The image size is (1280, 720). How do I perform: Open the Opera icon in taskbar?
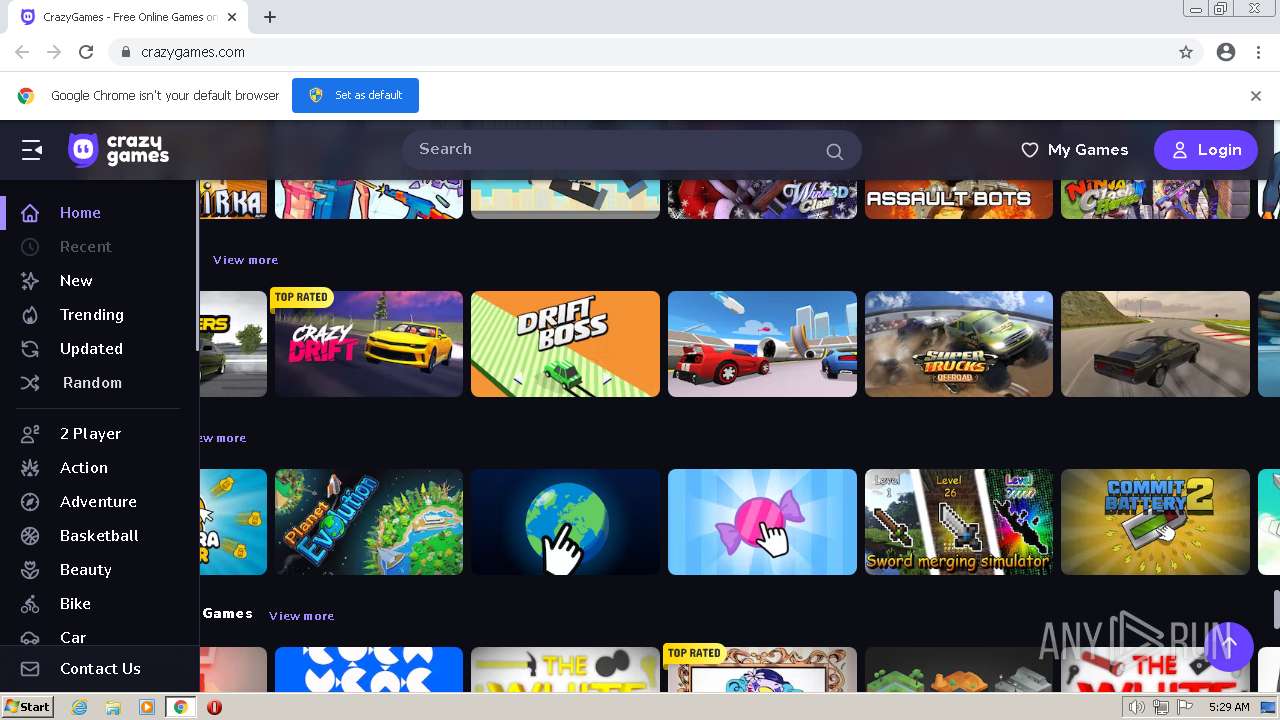click(214, 707)
